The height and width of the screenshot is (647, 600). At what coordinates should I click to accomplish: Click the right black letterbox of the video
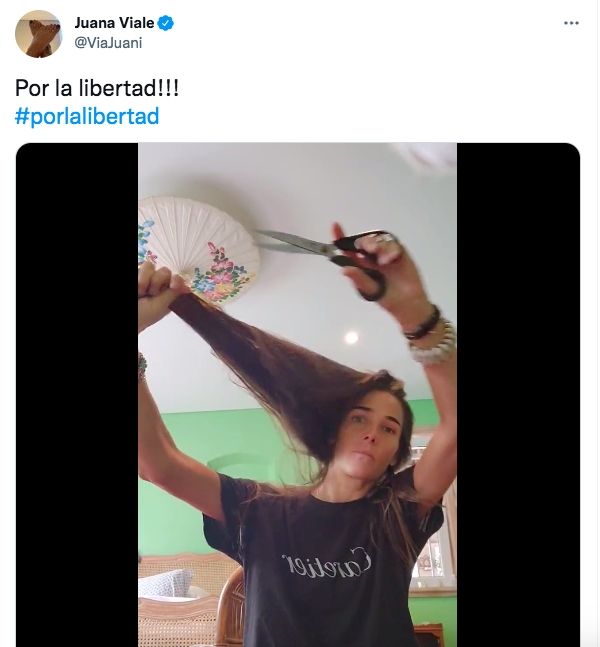click(518, 394)
